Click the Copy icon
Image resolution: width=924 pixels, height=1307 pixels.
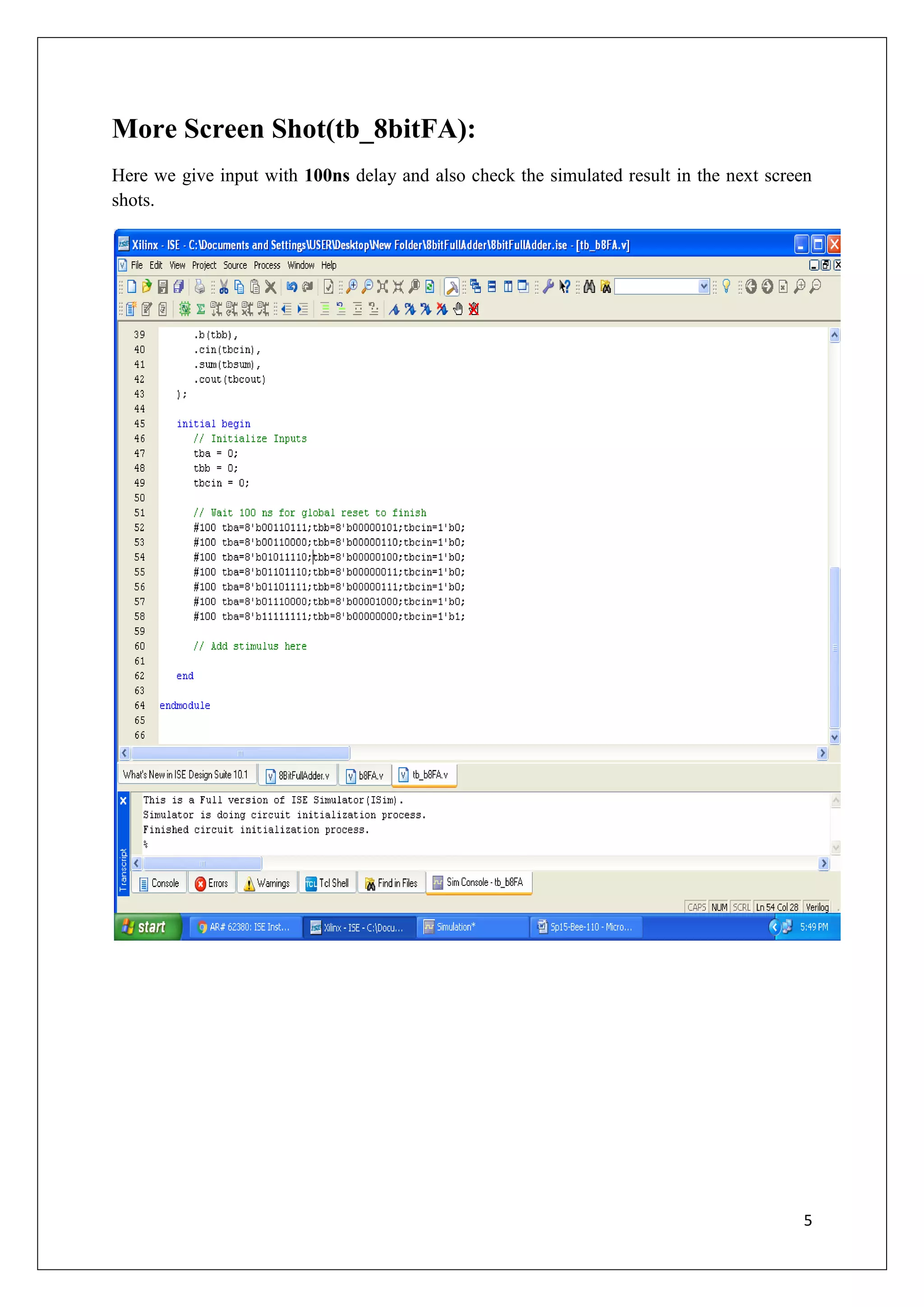(x=239, y=286)
